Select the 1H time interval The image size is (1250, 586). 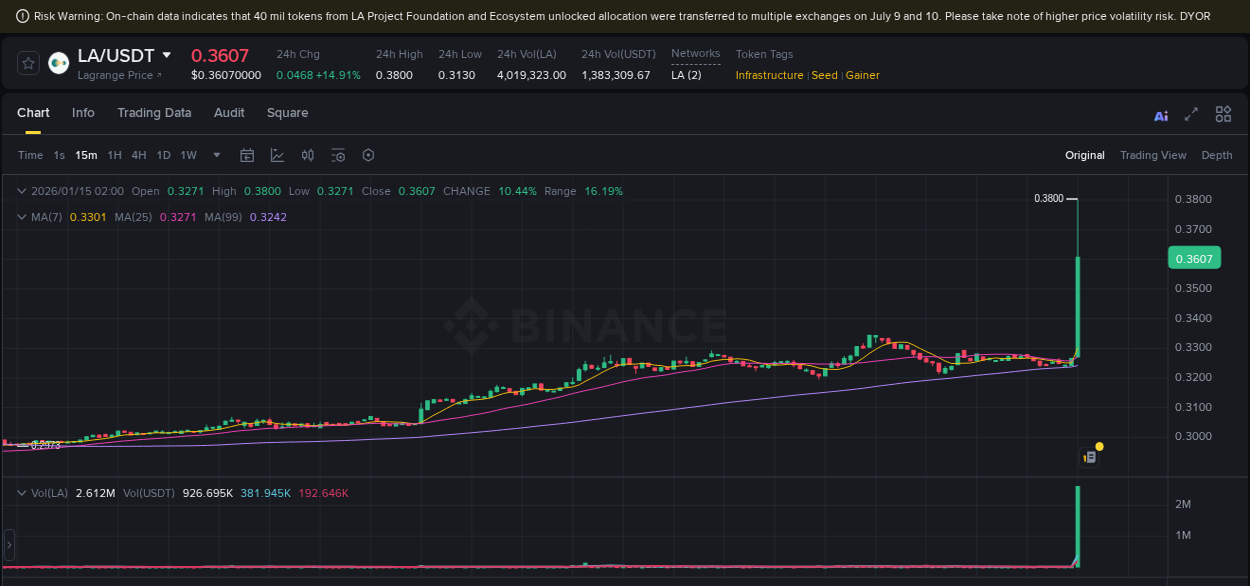click(115, 155)
